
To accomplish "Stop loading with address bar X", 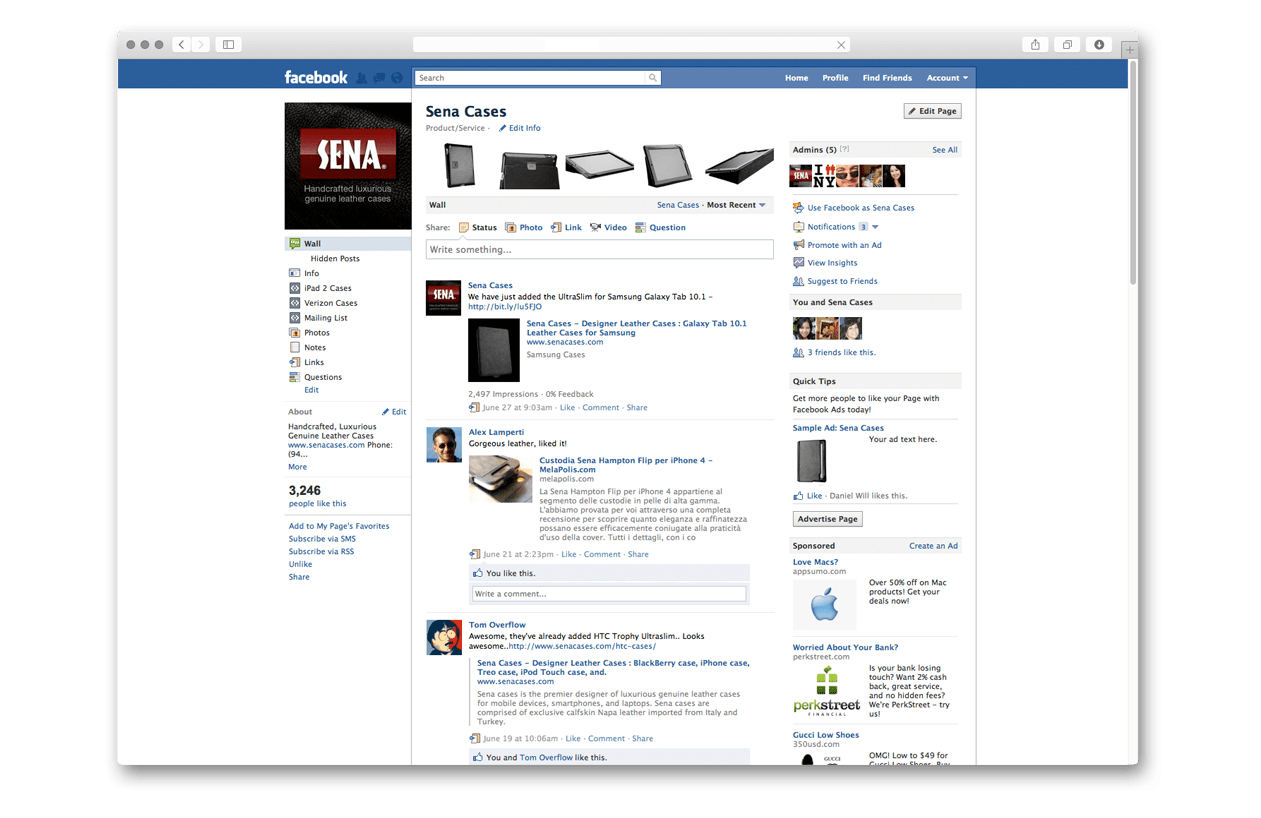I will [842, 45].
